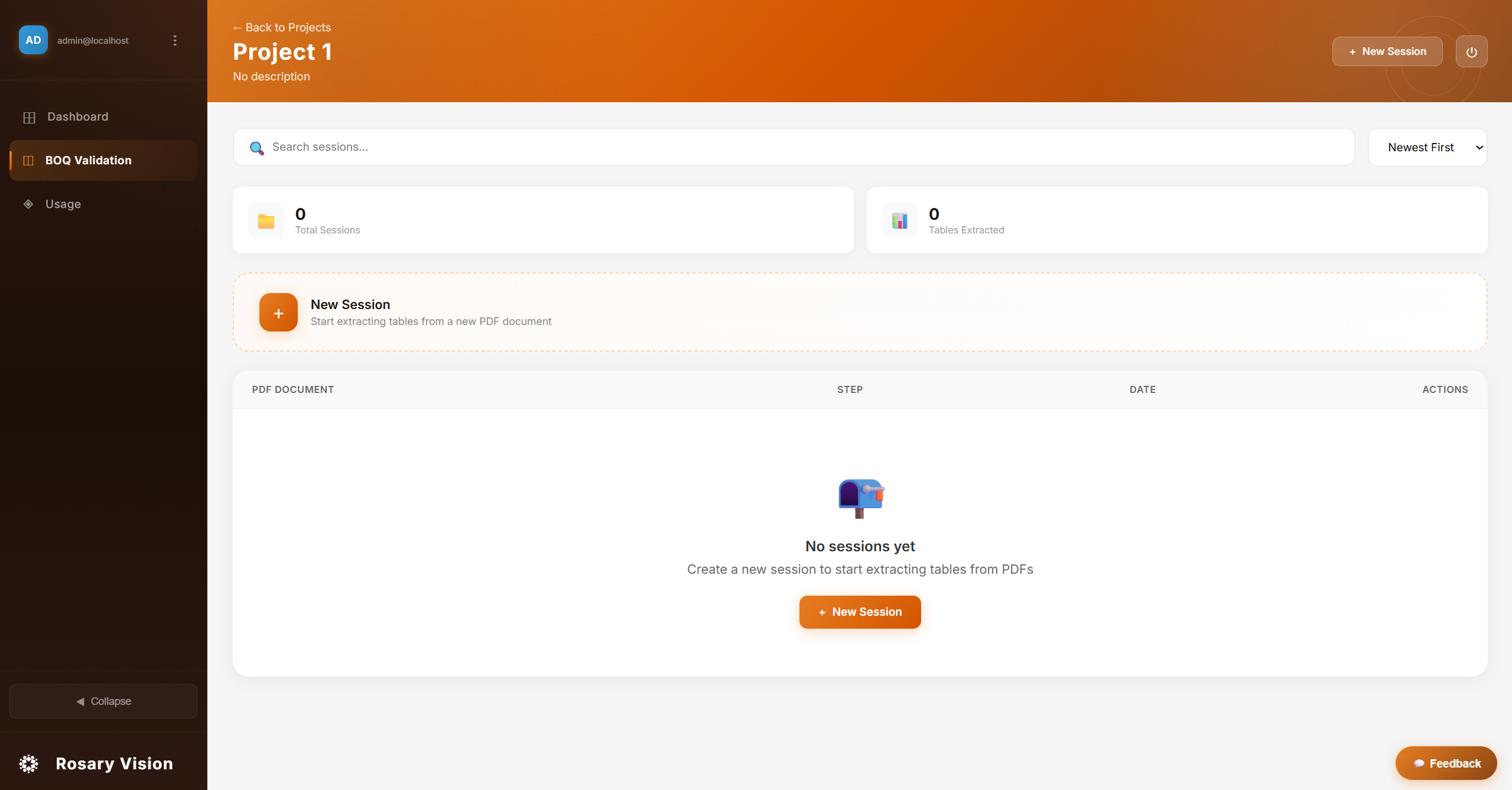Focus the Search sessions field
Image resolution: width=1512 pixels, height=790 pixels.
804,147
